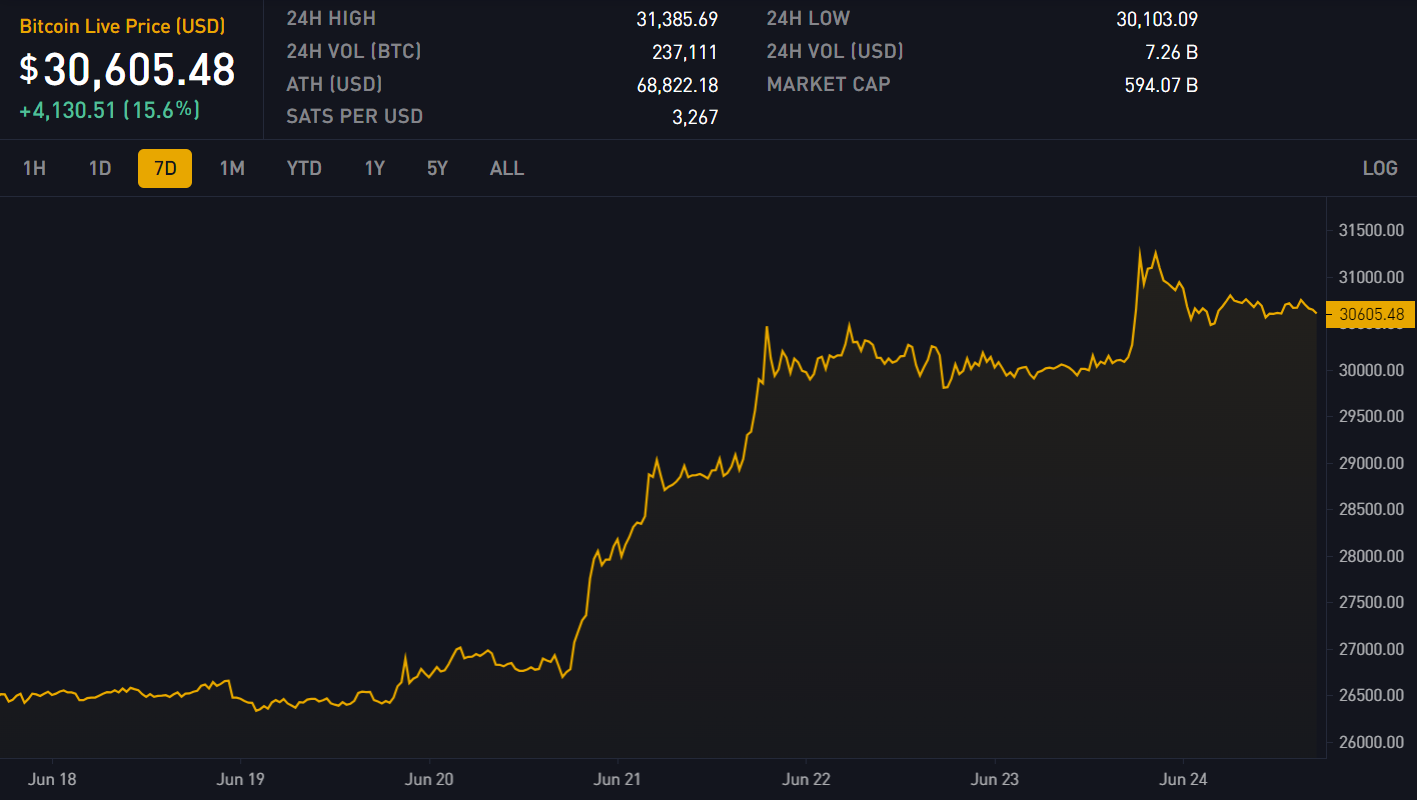Toggle LOG scale on the chart

tap(1379, 168)
